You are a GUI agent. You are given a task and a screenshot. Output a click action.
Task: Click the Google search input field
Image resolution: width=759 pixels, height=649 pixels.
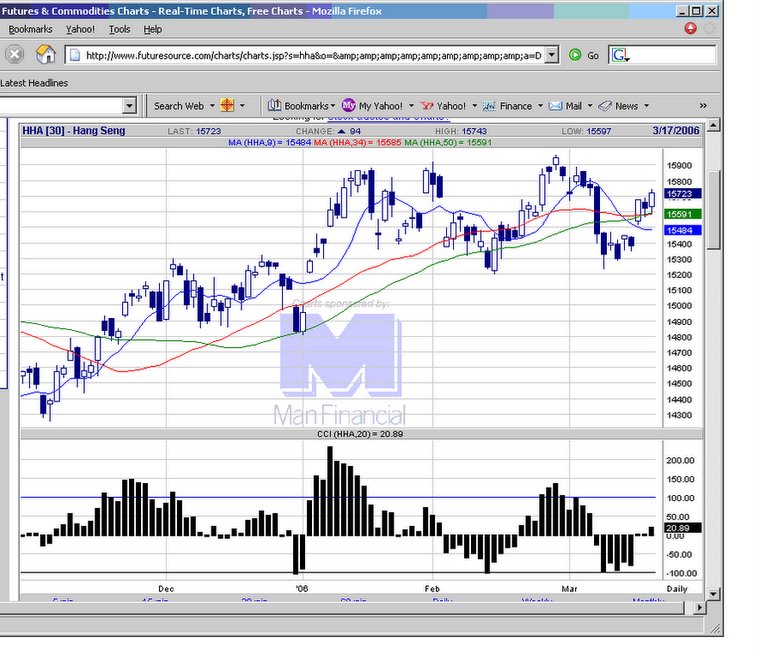tap(673, 55)
